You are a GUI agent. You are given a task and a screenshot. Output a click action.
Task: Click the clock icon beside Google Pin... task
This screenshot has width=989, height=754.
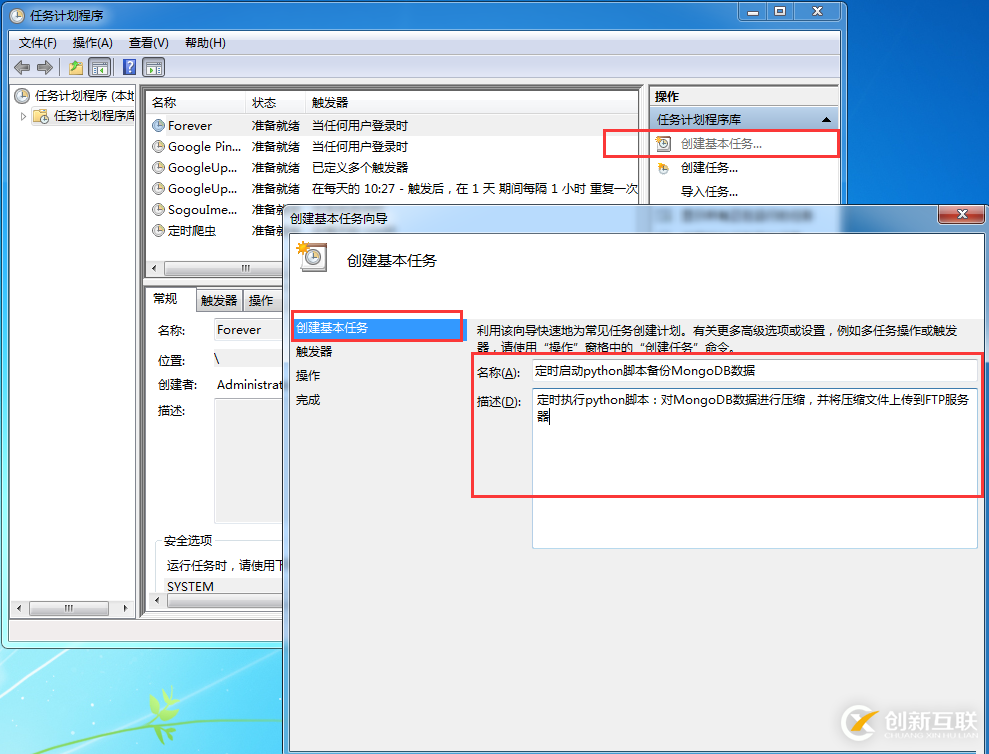(x=158, y=146)
